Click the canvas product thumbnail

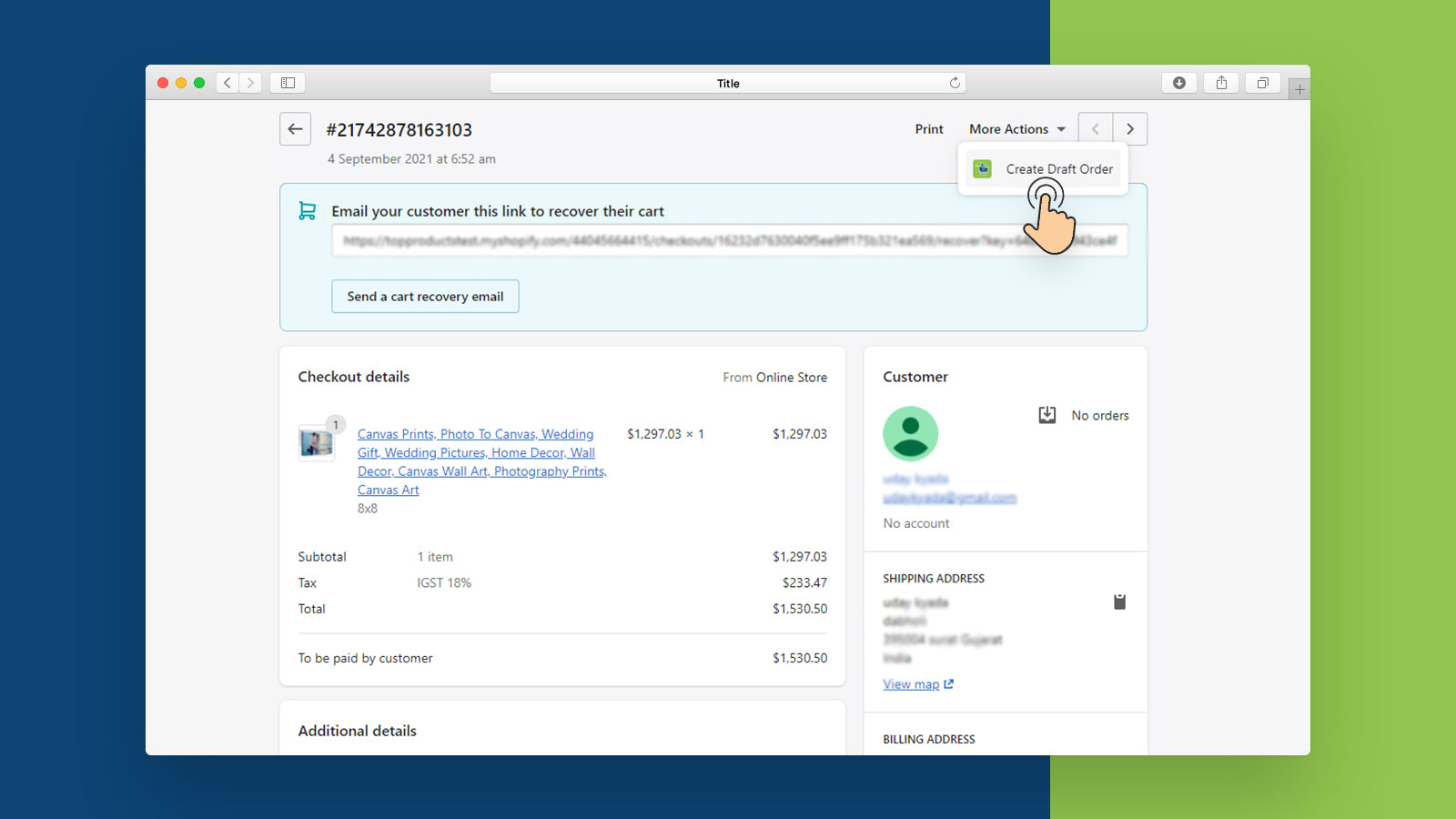coord(317,443)
